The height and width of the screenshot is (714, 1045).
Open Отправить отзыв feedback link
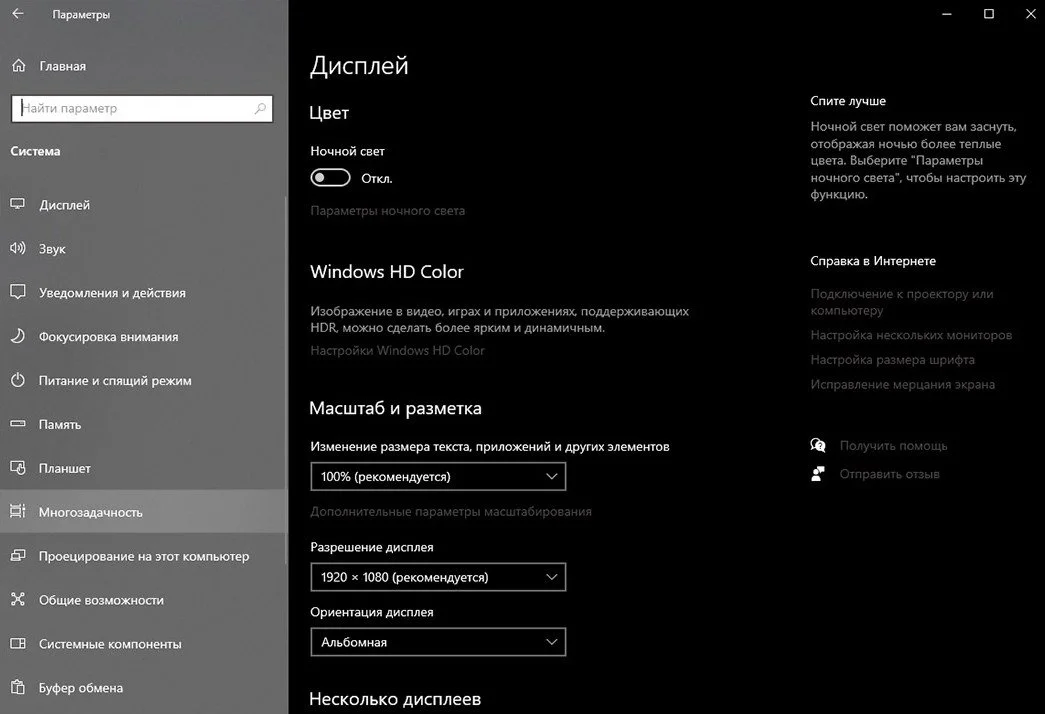889,474
